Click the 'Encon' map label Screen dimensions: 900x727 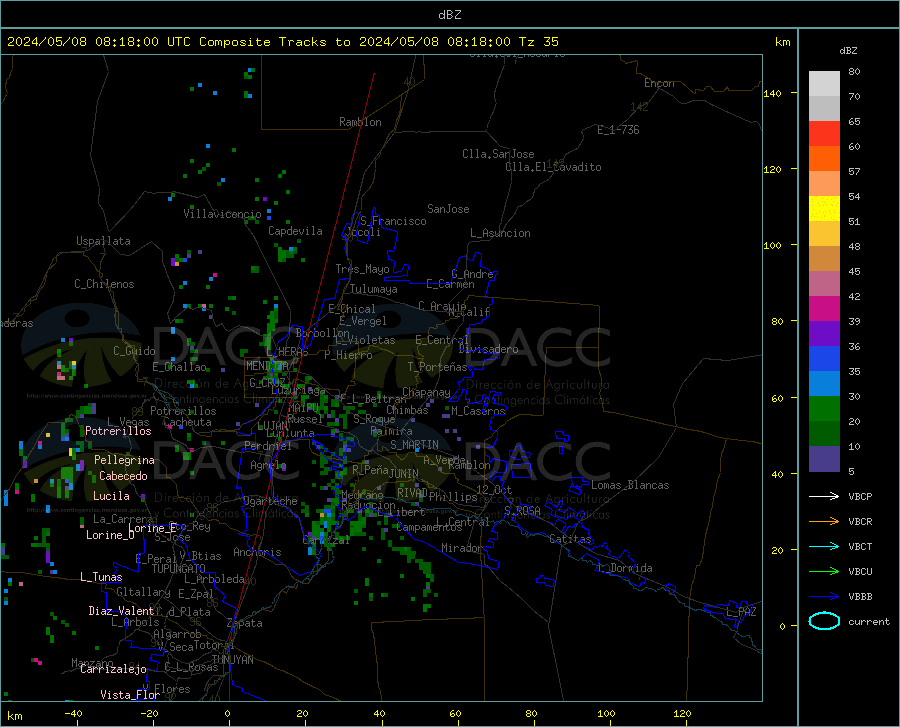coord(659,83)
